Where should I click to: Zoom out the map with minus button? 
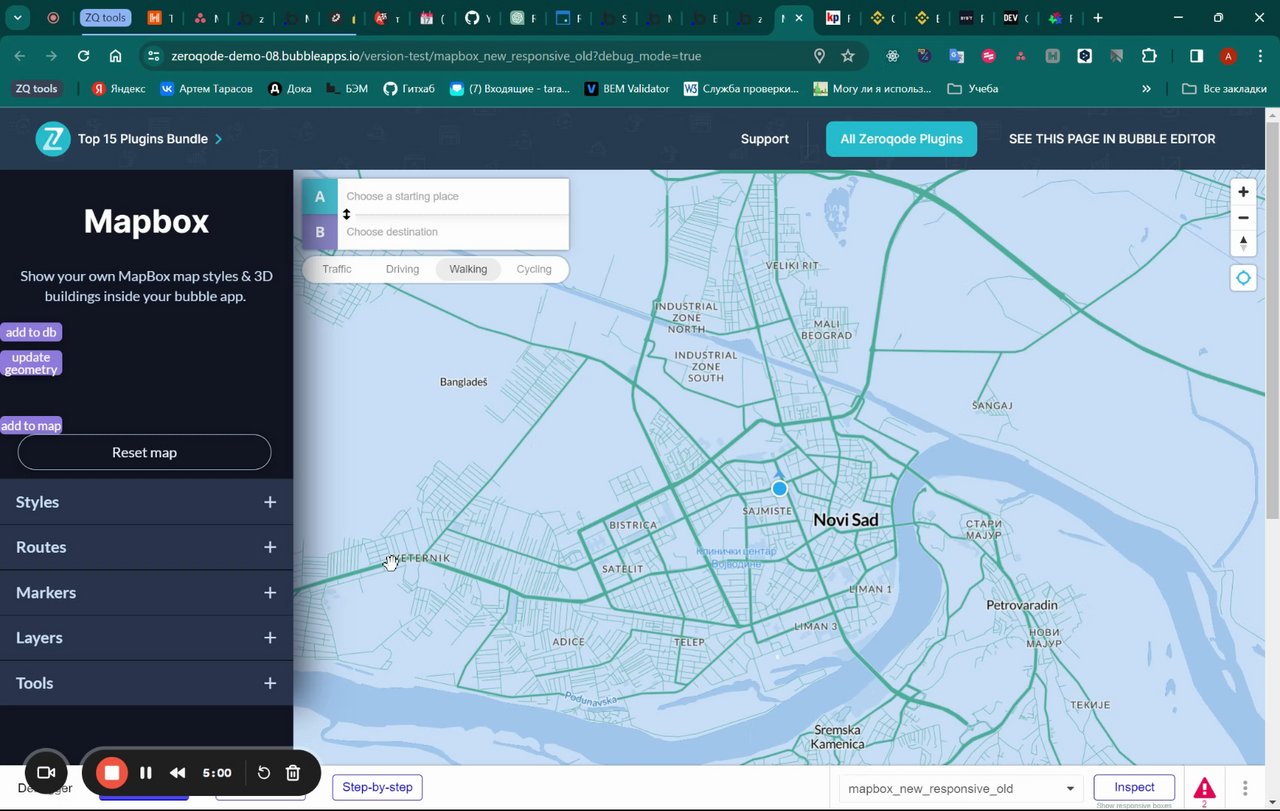tap(1243, 218)
